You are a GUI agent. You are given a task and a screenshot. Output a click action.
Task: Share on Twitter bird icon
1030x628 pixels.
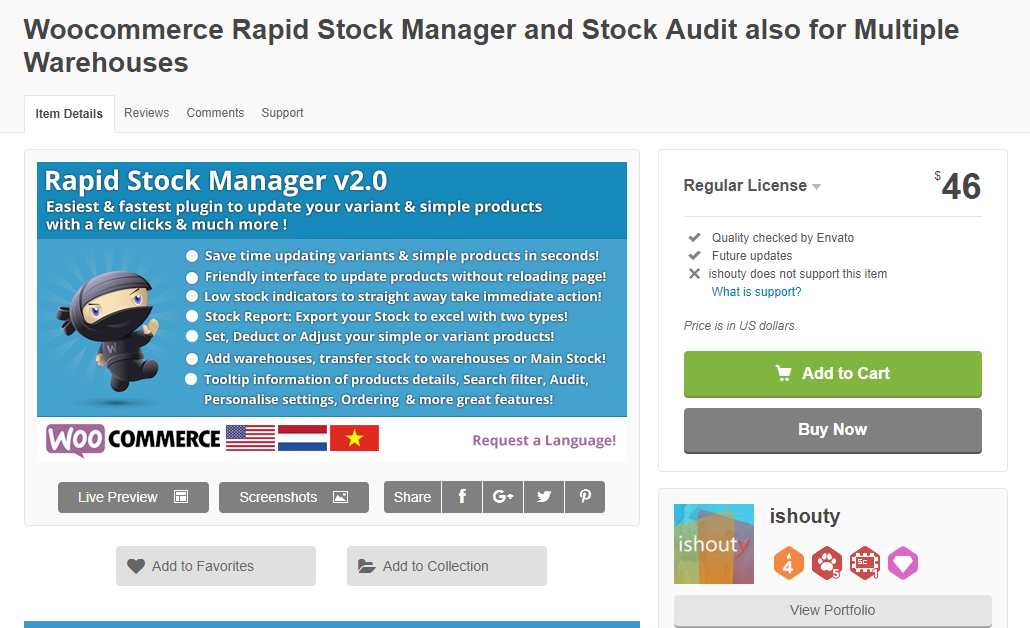click(543, 497)
